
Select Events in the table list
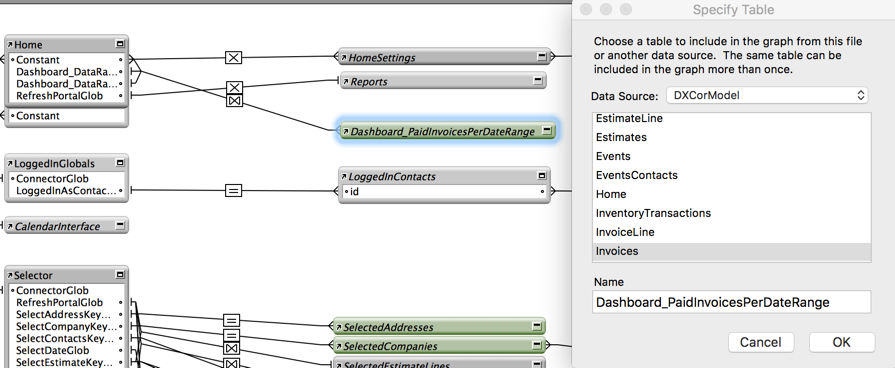pyautogui.click(x=732, y=156)
